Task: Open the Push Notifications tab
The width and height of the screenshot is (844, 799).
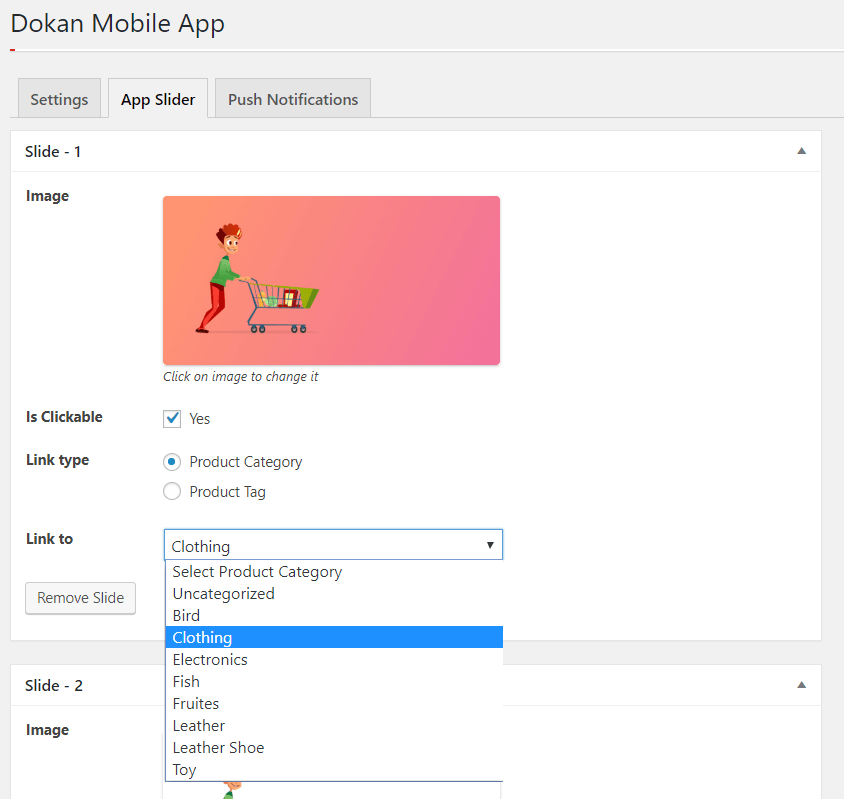Action: pos(293,99)
